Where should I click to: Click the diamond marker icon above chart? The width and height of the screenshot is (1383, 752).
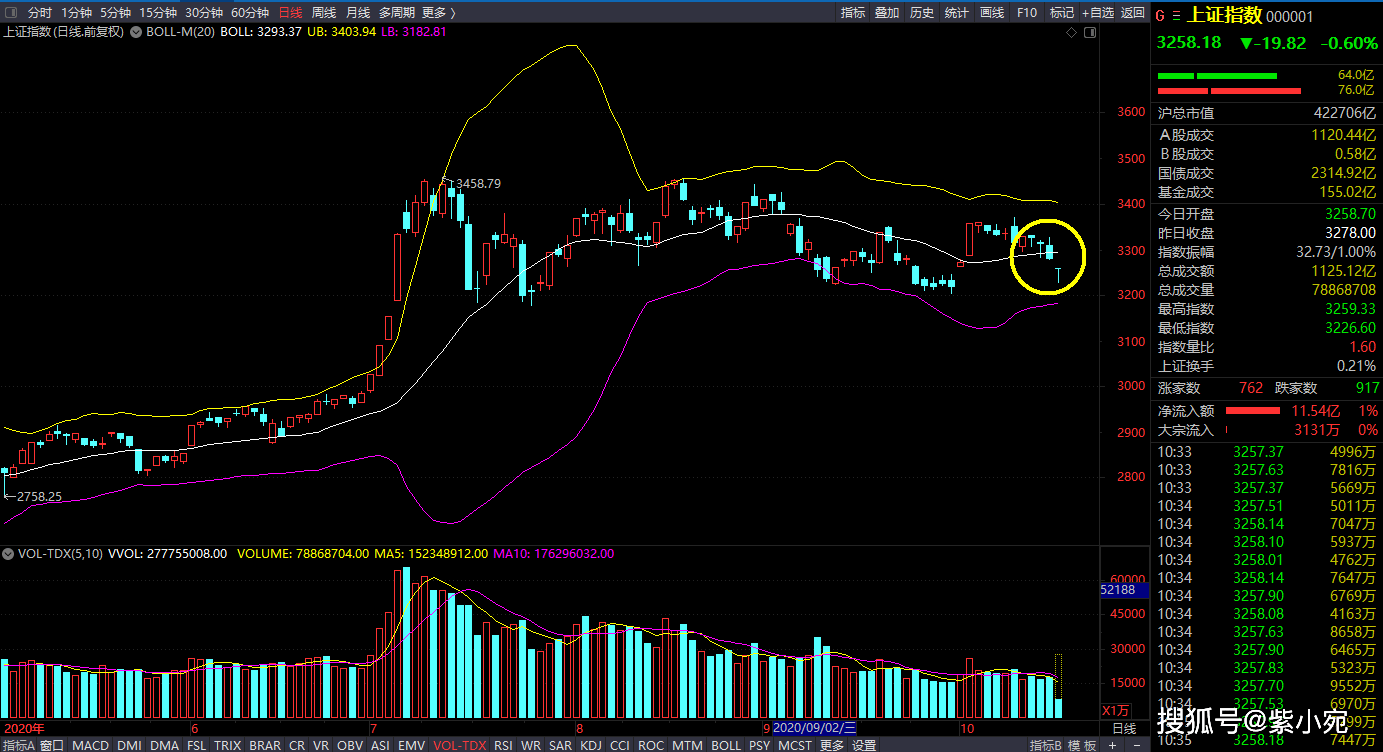coord(1072,32)
